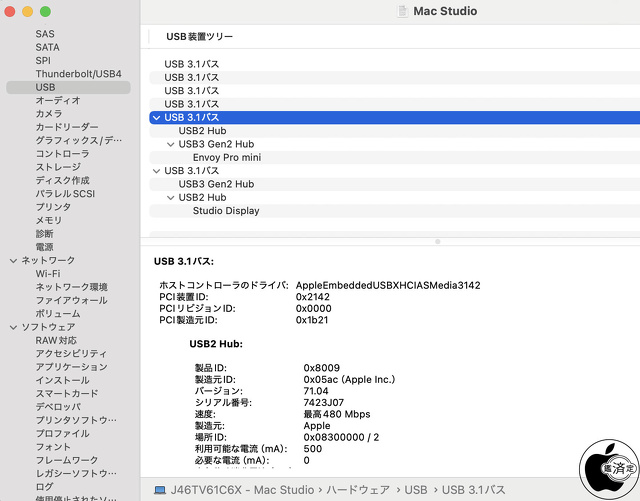Select ファイアウォール in the sidebar
This screenshot has width=640, height=501.
(71, 300)
